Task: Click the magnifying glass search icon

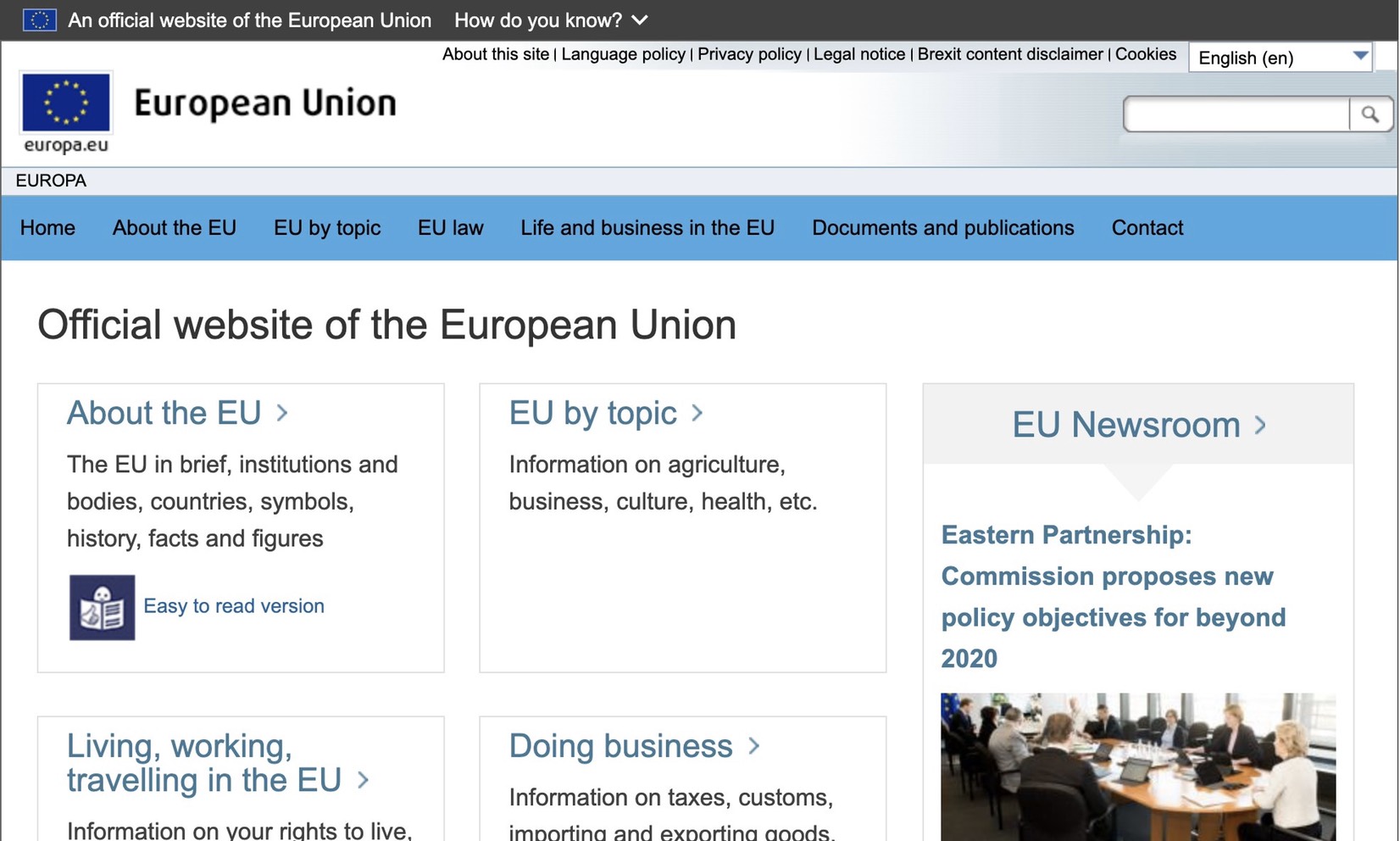Action: pyautogui.click(x=1369, y=114)
